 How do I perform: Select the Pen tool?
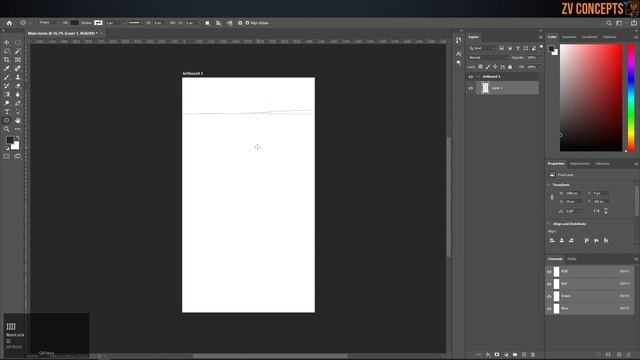click(18, 103)
